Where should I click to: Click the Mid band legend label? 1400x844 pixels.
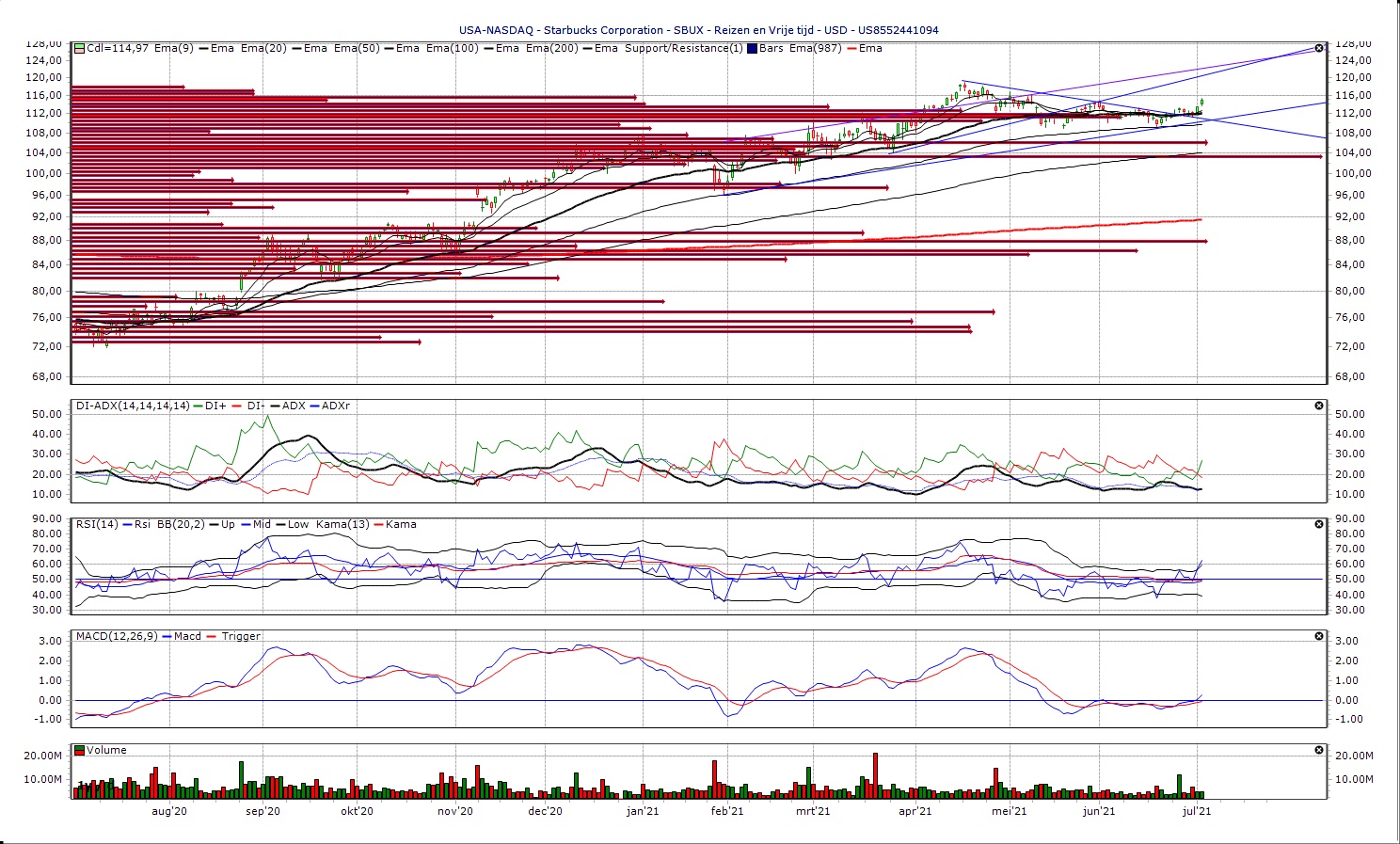tap(262, 524)
